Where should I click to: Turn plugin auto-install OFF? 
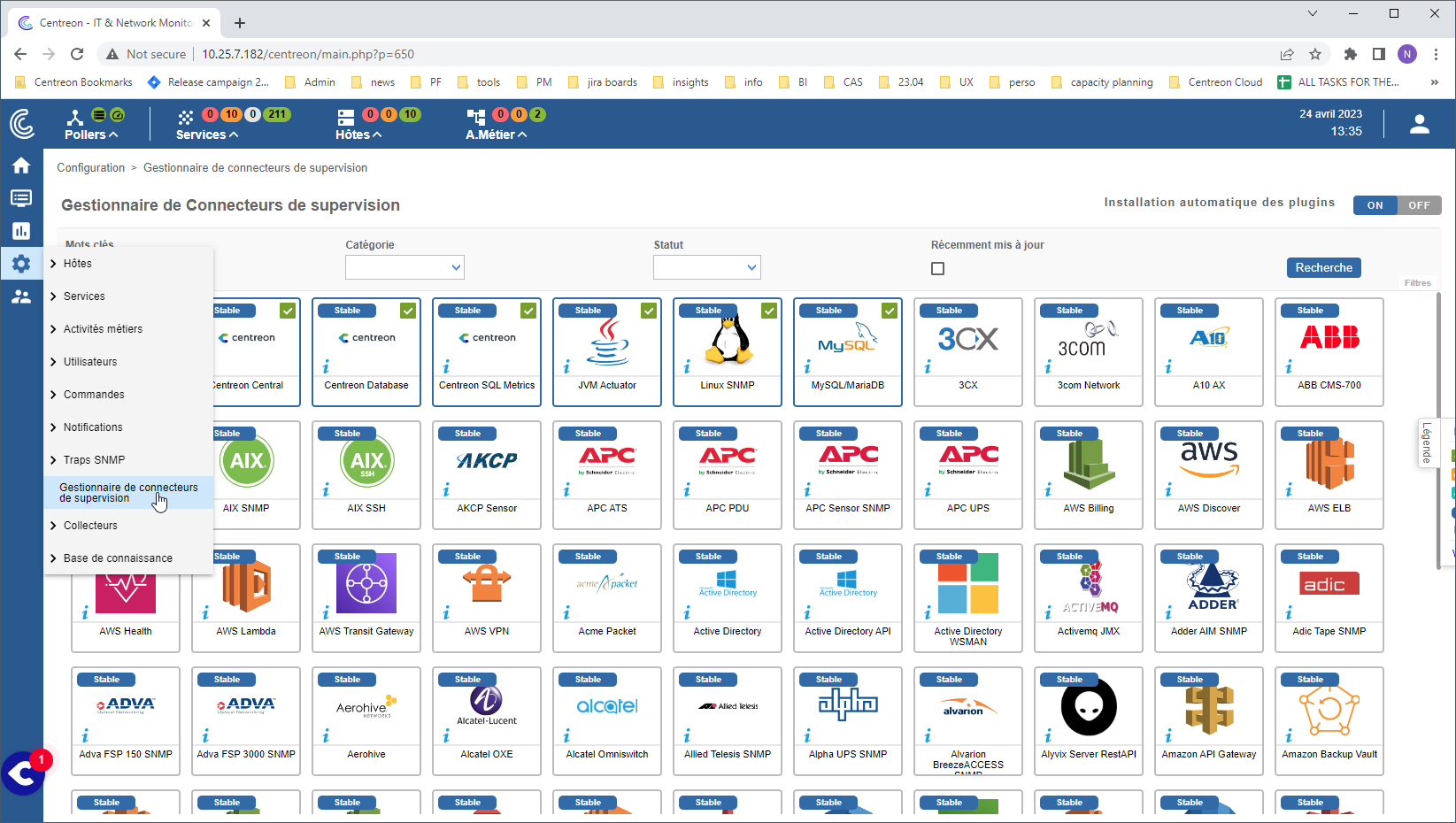(1419, 205)
